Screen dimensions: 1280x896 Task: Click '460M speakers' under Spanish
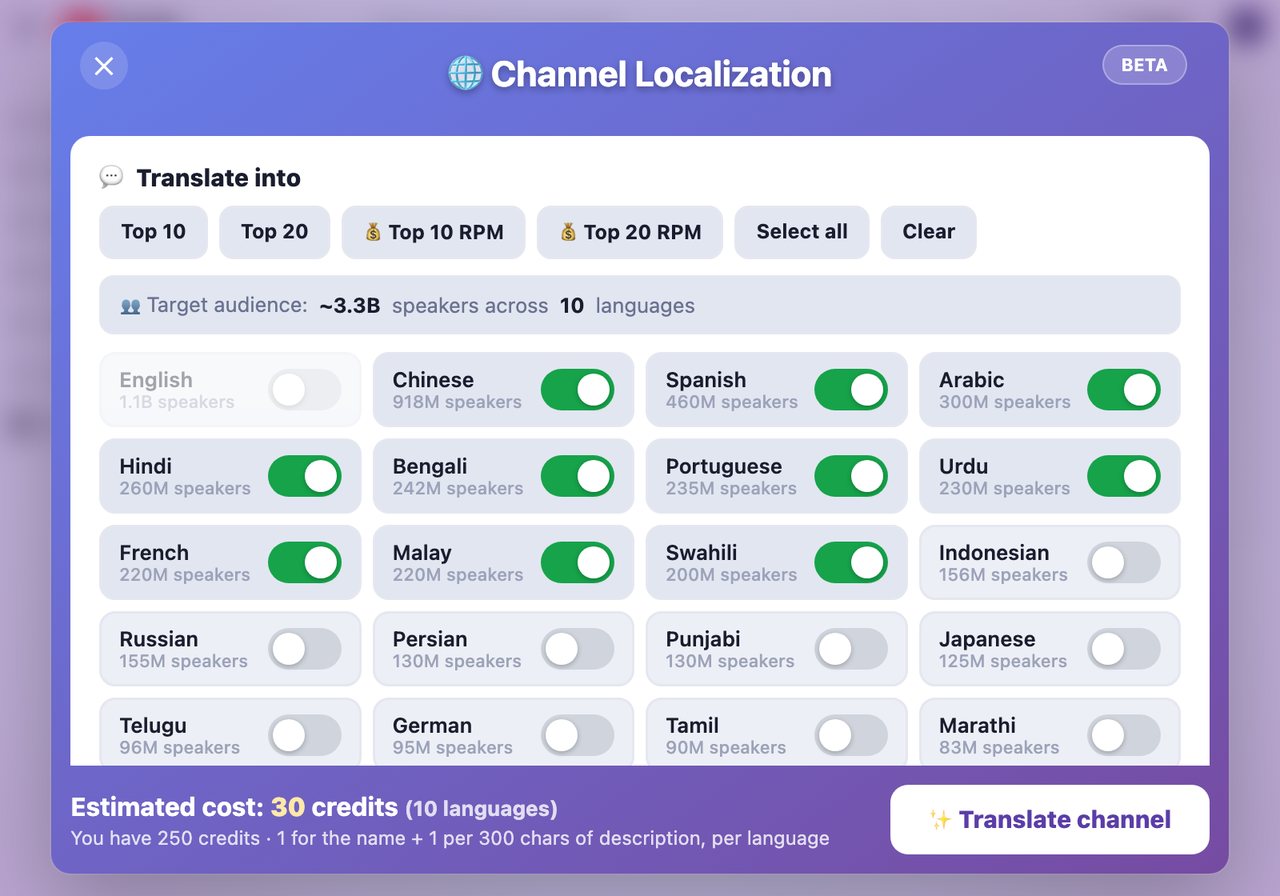tap(732, 402)
